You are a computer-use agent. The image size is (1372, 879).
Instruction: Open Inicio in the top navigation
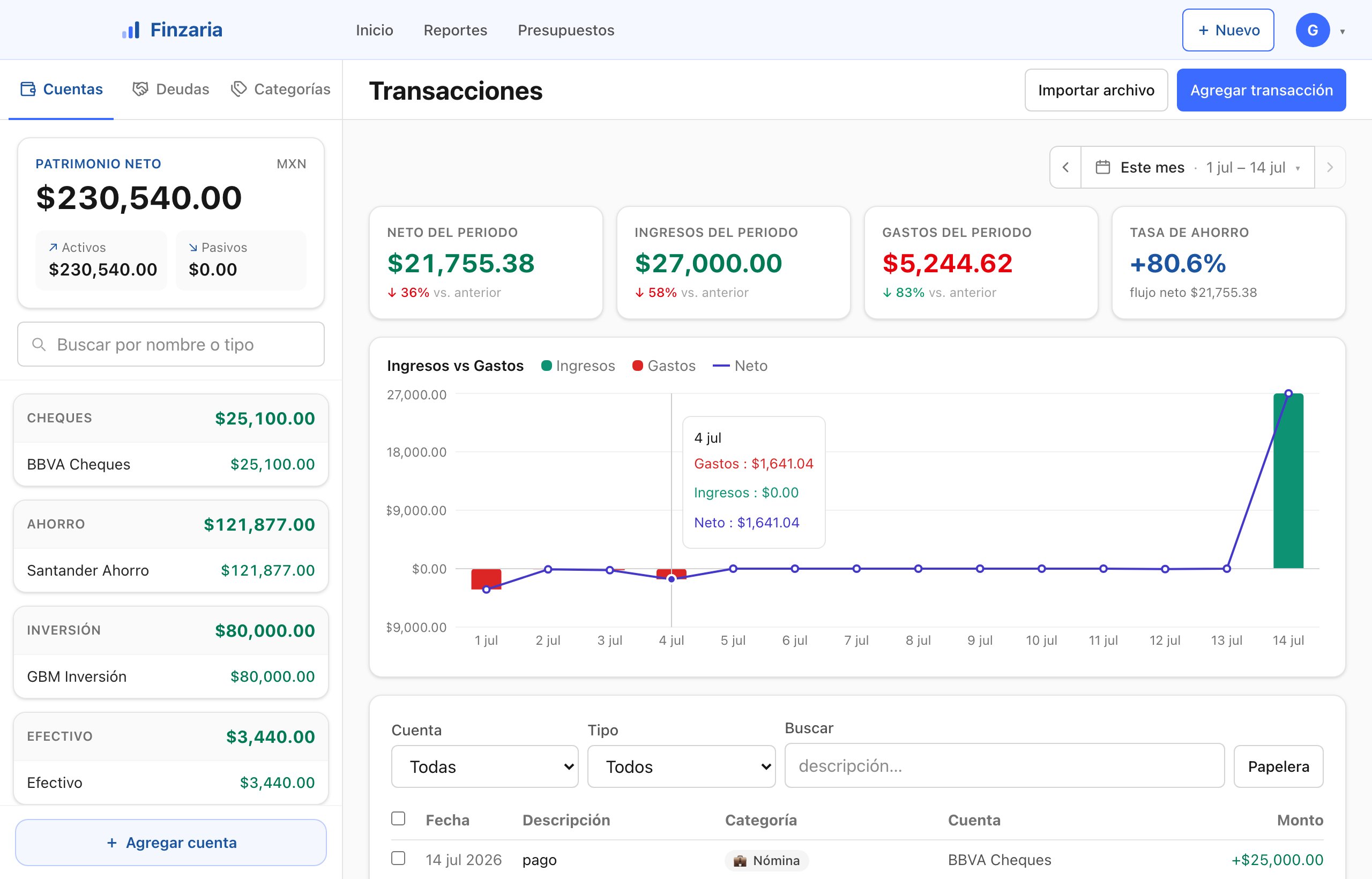[375, 30]
